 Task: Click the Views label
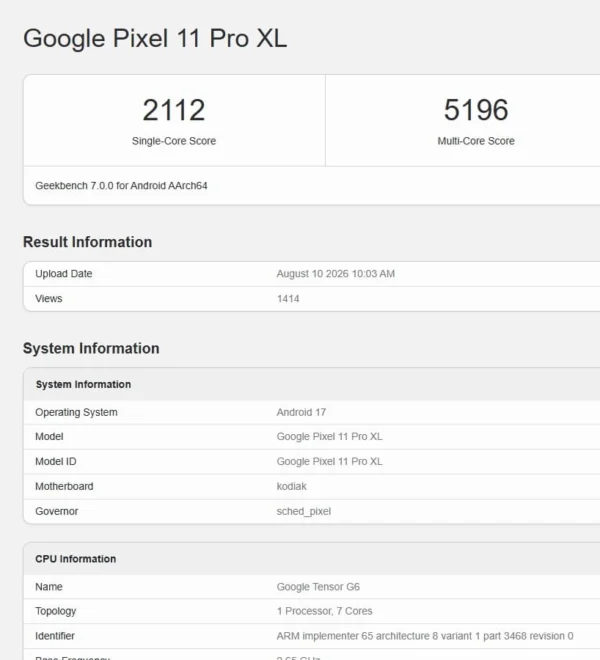(x=49, y=298)
